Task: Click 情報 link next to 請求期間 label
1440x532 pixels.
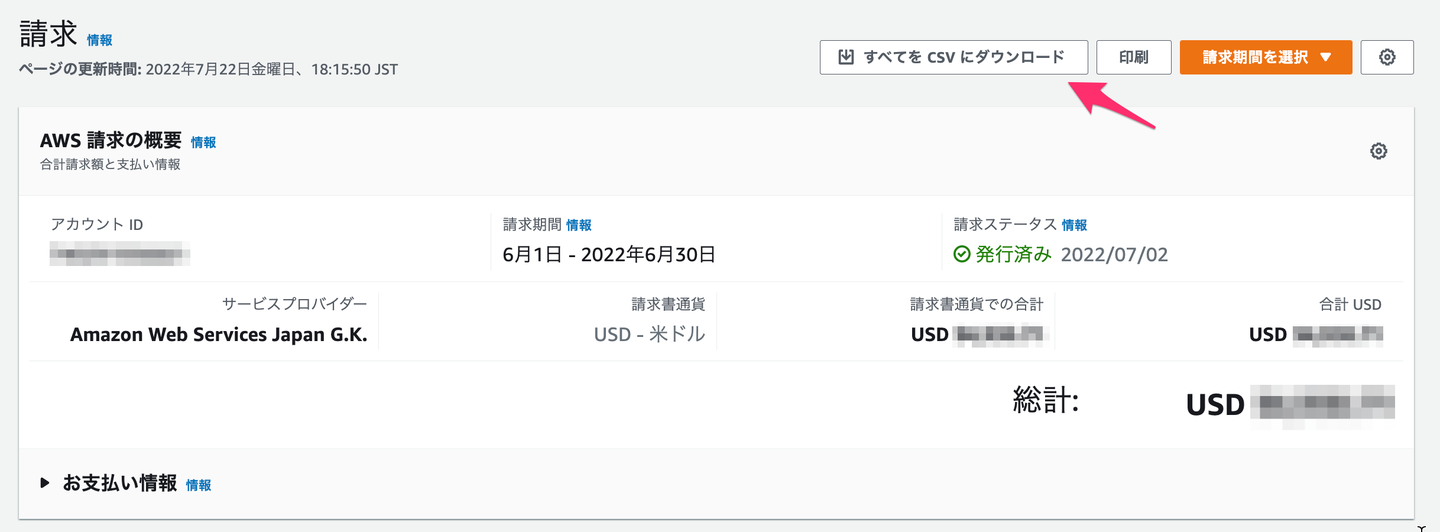Action: pyautogui.click(x=579, y=225)
